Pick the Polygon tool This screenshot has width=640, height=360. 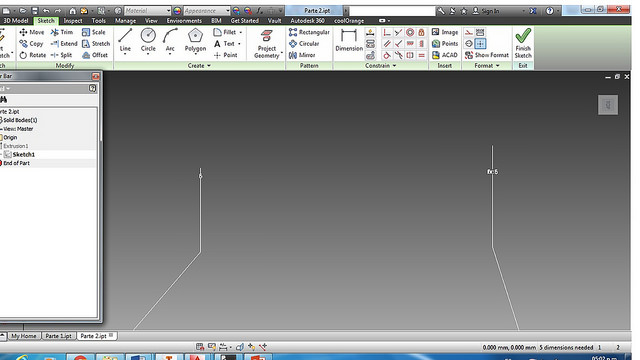196,40
